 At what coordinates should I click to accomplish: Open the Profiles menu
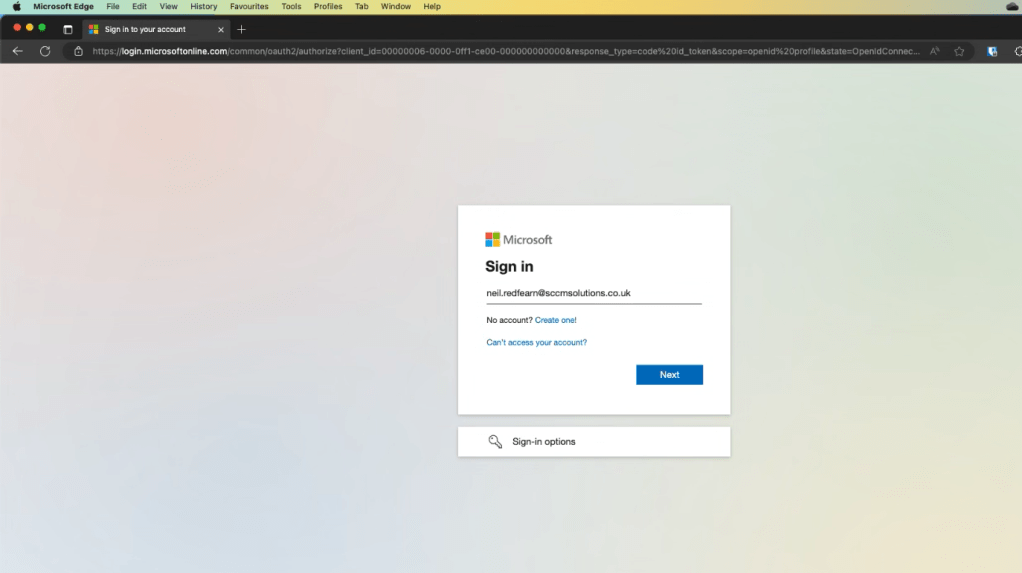[x=328, y=6]
